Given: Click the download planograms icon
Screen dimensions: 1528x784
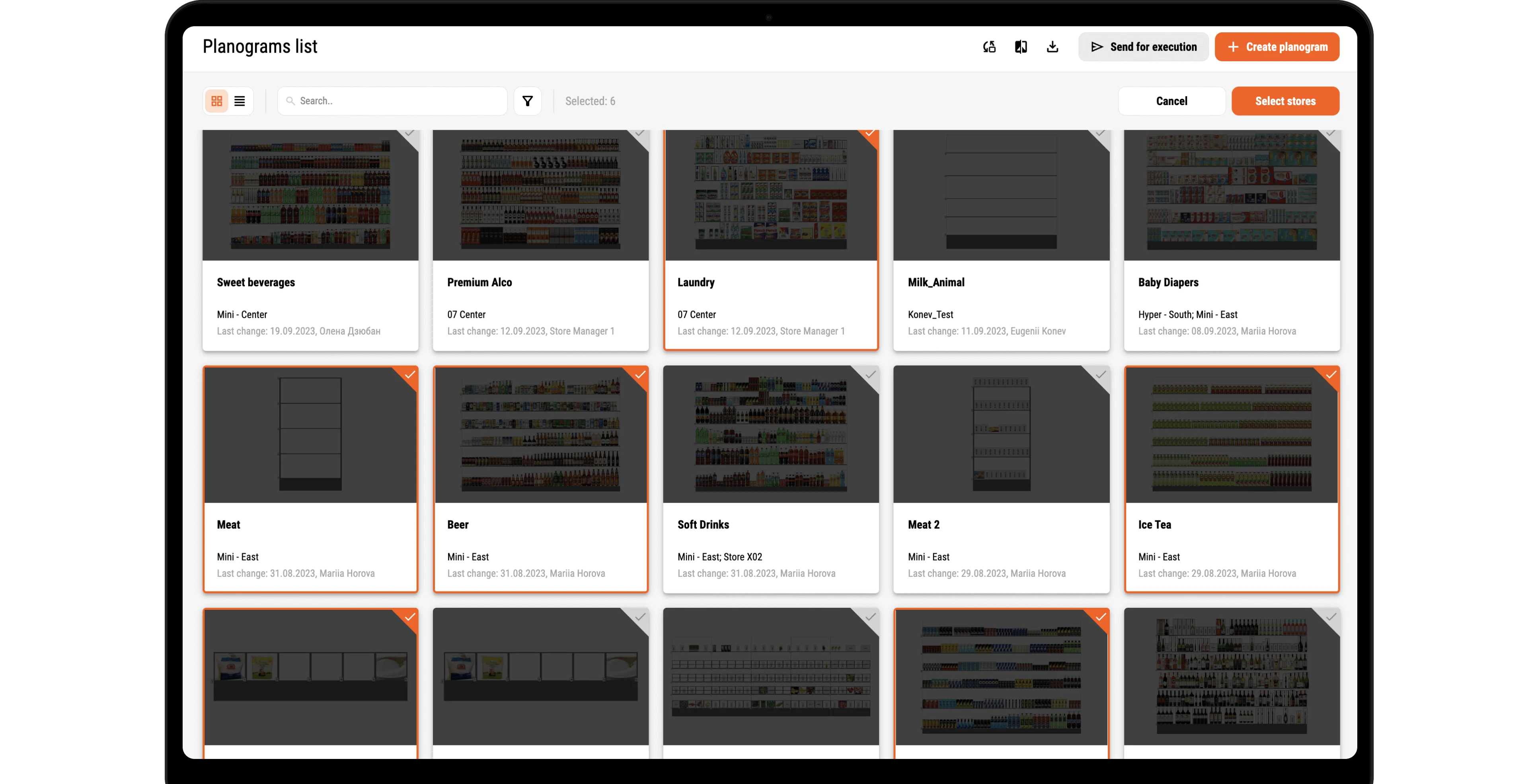Looking at the screenshot, I should (x=1052, y=46).
